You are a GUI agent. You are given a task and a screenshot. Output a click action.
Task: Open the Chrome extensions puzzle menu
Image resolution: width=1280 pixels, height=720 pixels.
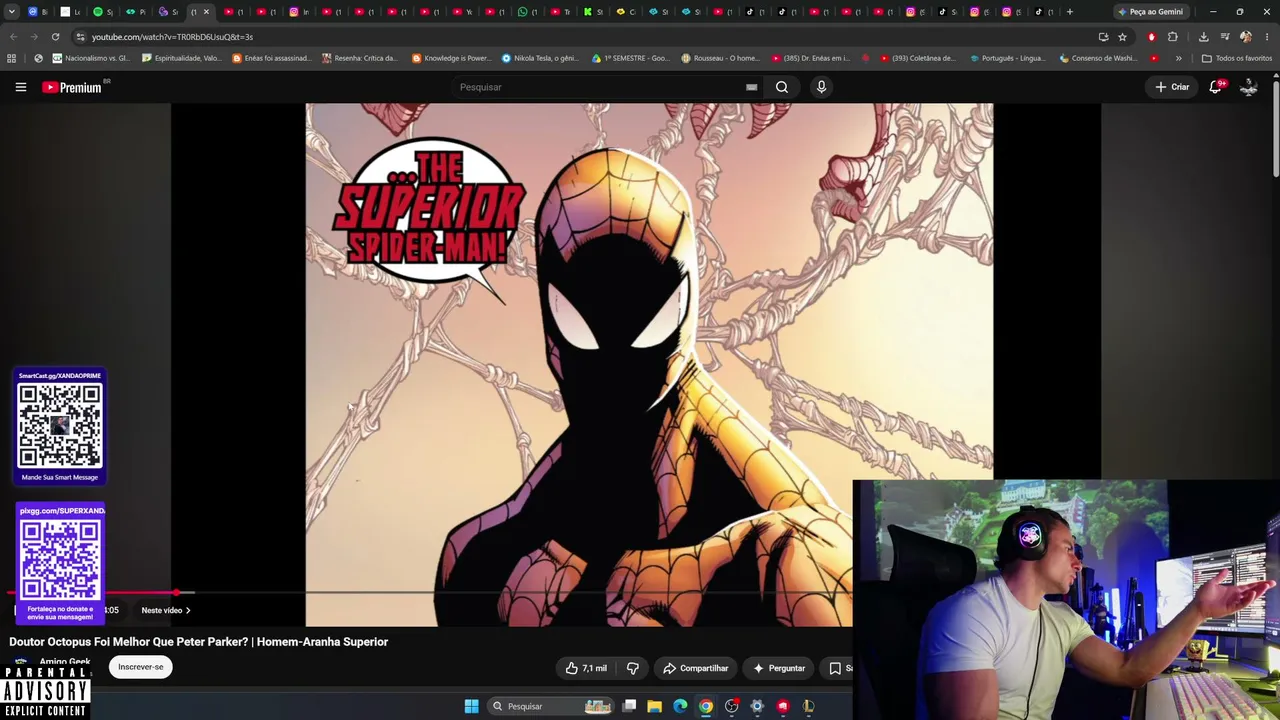click(x=1173, y=37)
